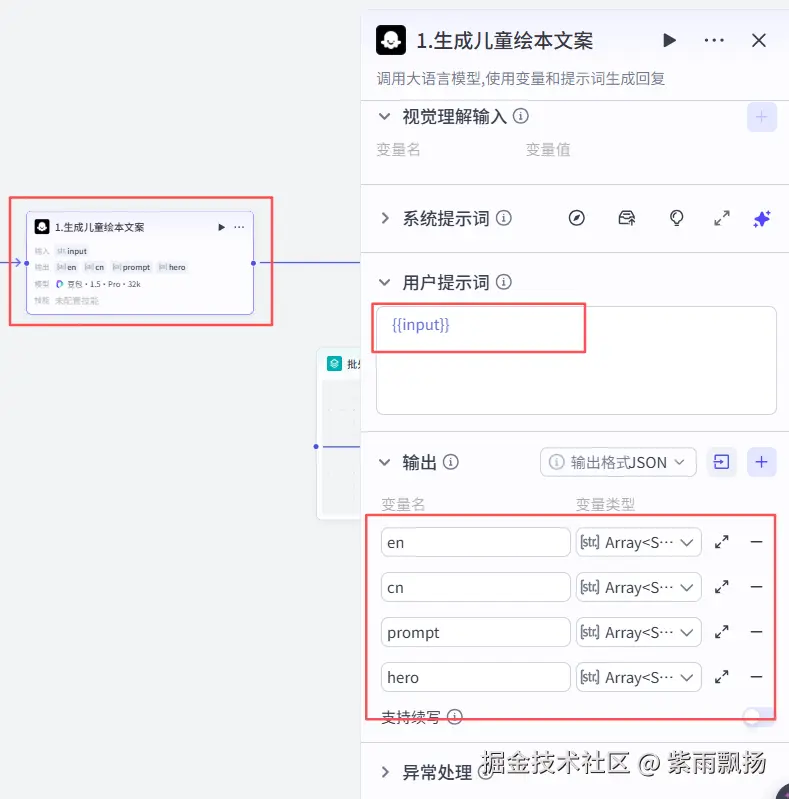Expand the system prompt editor to full view
789x799 pixels.
coord(721,218)
